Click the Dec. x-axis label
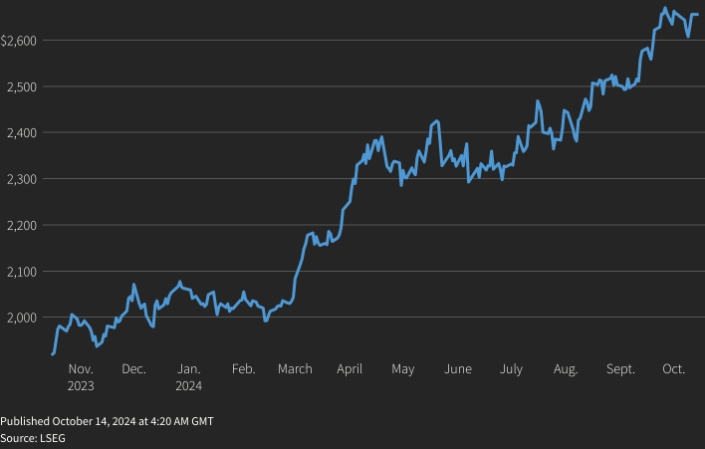 coord(134,369)
